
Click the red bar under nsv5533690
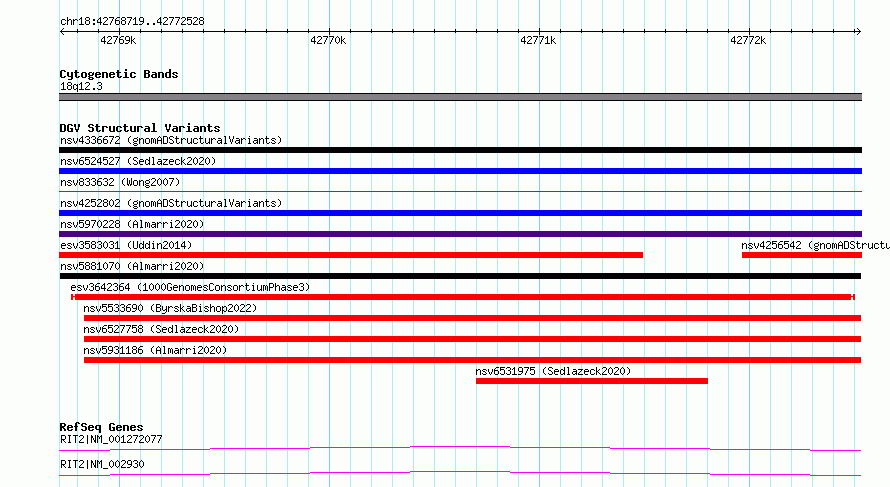(472, 318)
